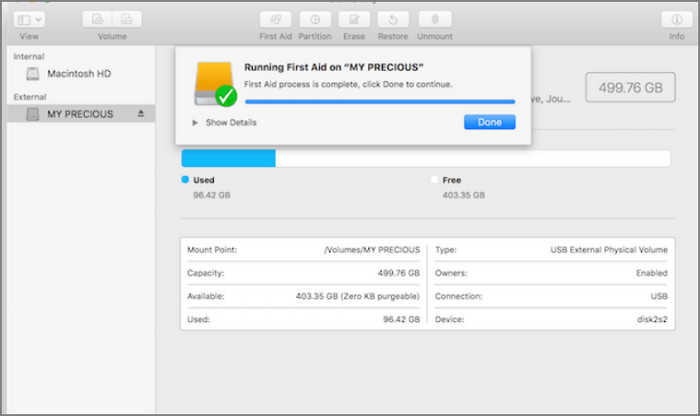This screenshot has height=416, width=700.
Task: Click the blue Used portion of storage bar
Action: click(x=228, y=158)
